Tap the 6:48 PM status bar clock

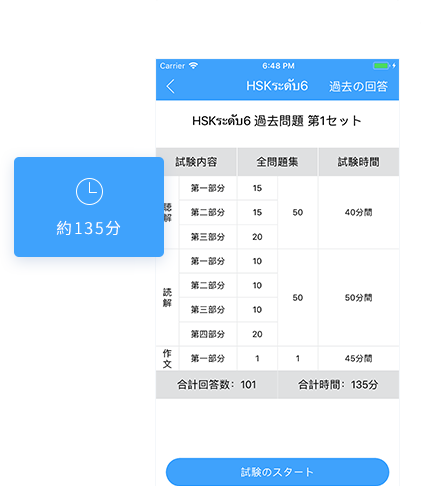tap(278, 66)
